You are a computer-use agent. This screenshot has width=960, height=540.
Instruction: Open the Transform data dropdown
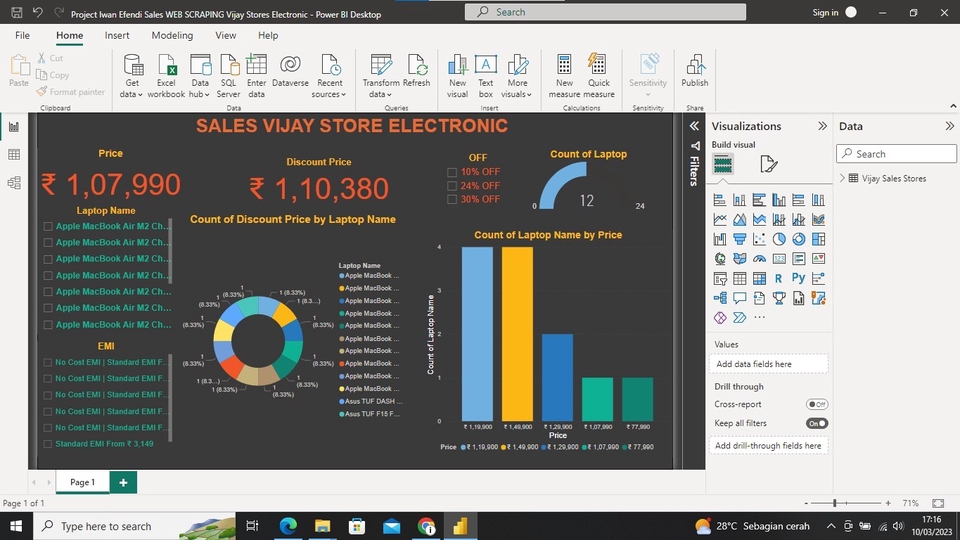click(x=380, y=76)
